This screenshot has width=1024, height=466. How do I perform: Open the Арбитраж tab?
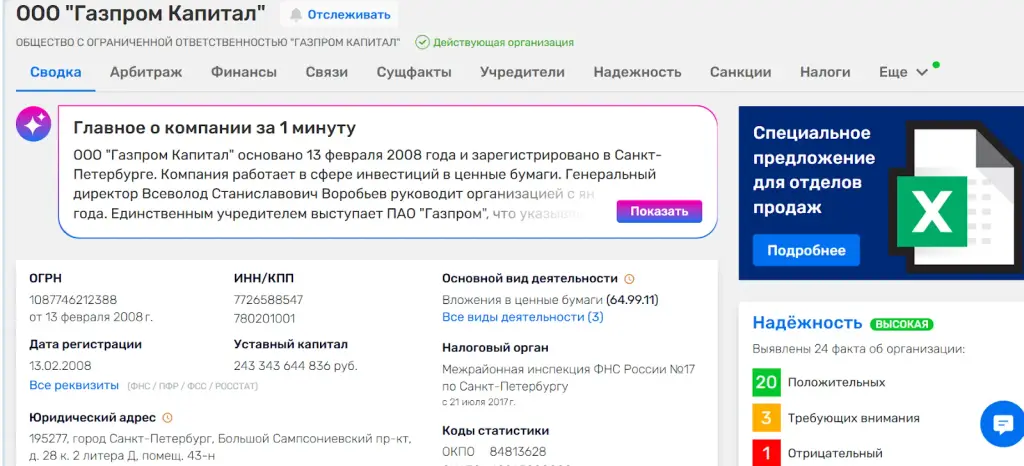click(146, 72)
